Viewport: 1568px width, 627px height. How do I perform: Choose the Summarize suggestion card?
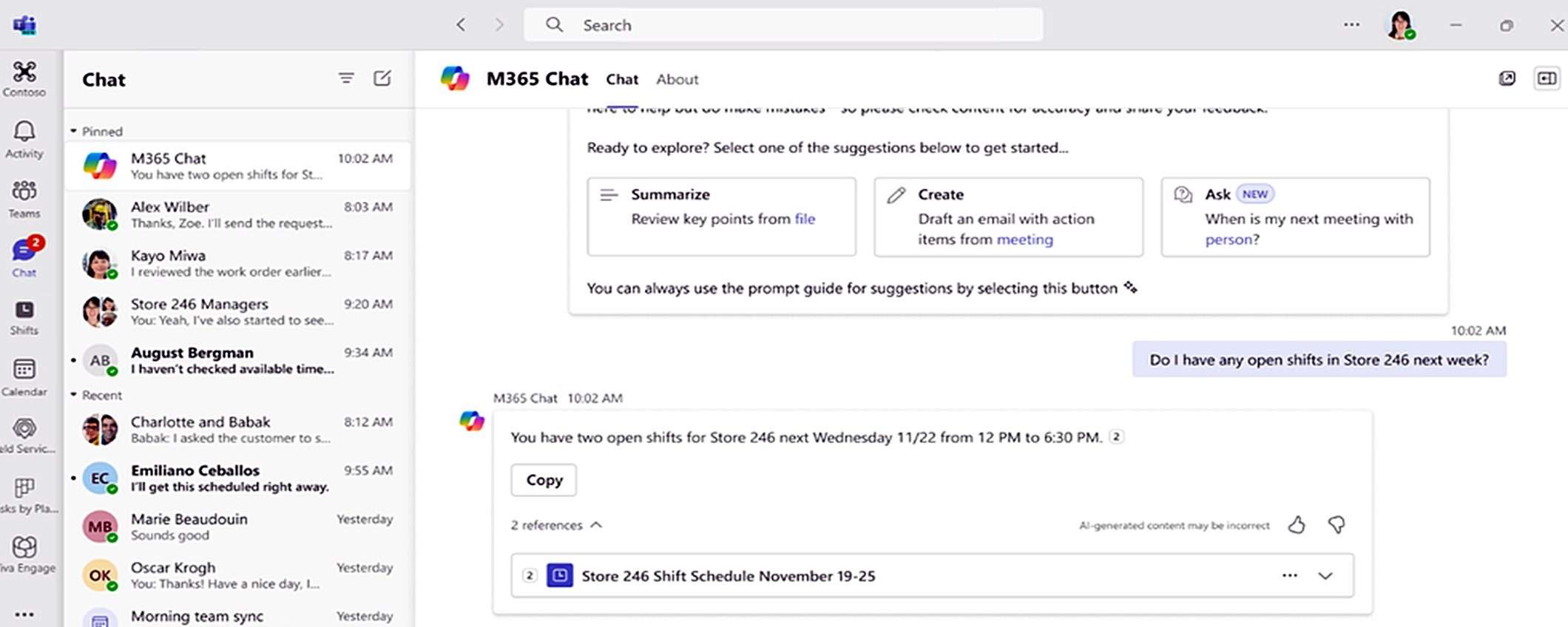tap(721, 217)
